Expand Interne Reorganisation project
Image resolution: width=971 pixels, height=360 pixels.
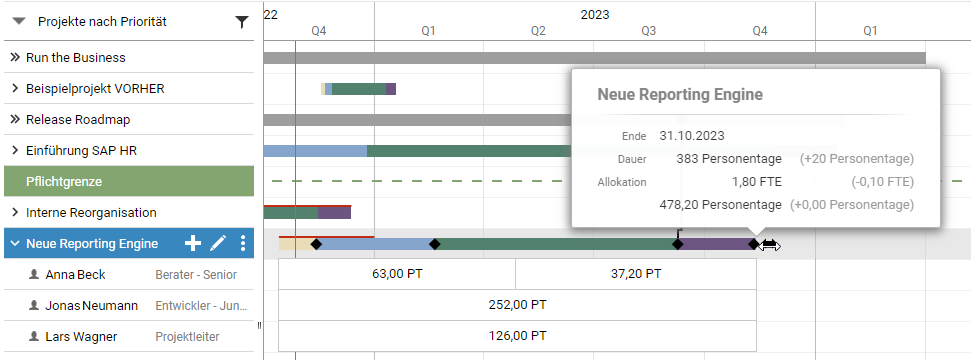tap(15, 213)
